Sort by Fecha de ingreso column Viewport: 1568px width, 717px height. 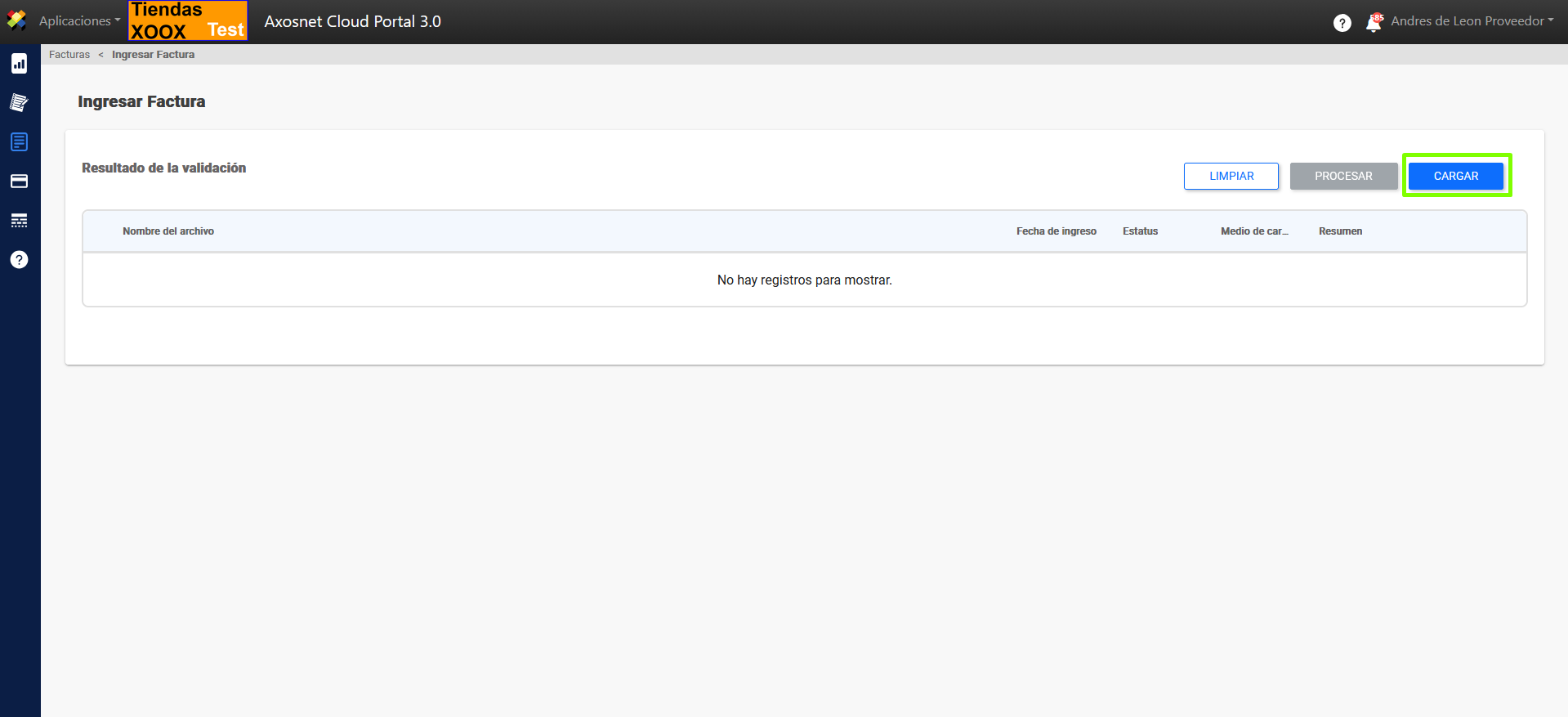(x=1056, y=231)
